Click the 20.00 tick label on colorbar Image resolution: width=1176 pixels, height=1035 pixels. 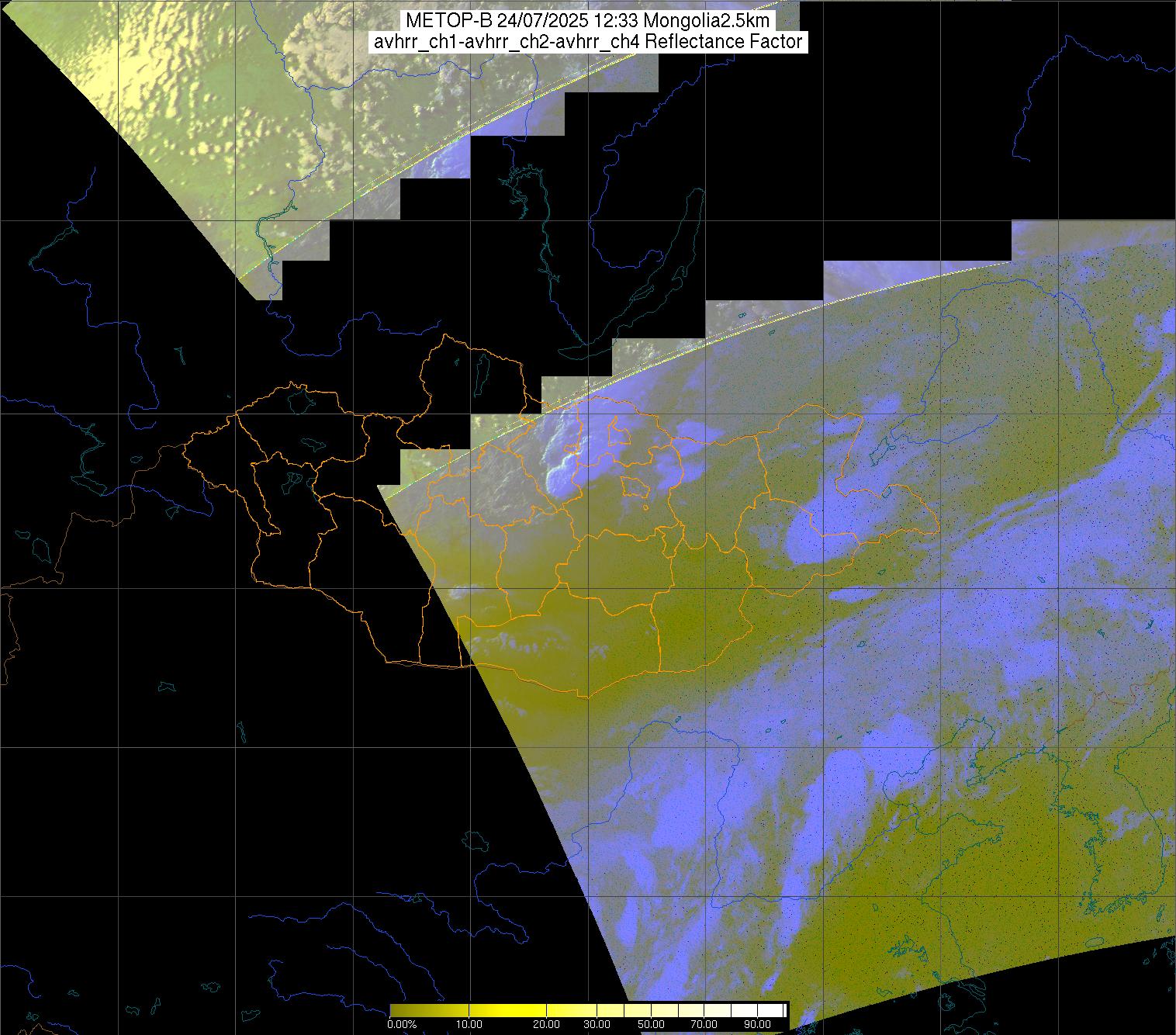point(547,1025)
